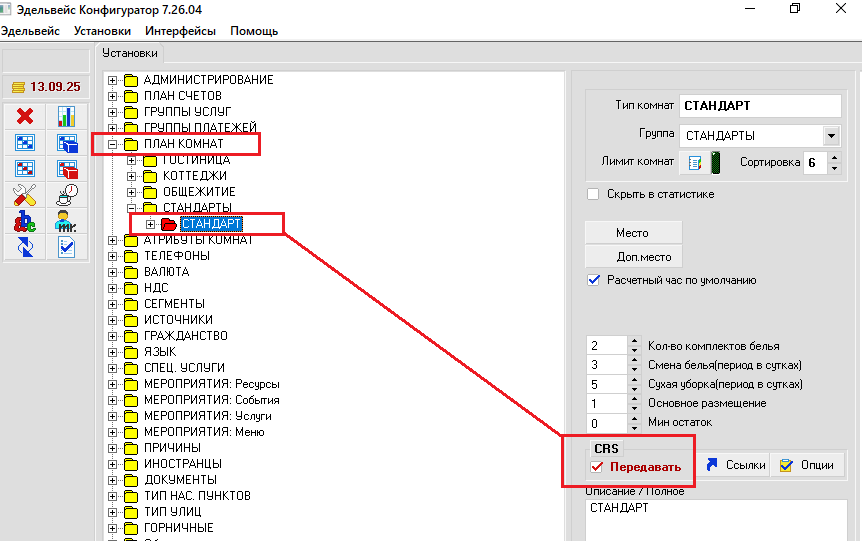862x541 pixels.
Task: Click the colorful abc letters icon
Action: pyautogui.click(x=25, y=221)
